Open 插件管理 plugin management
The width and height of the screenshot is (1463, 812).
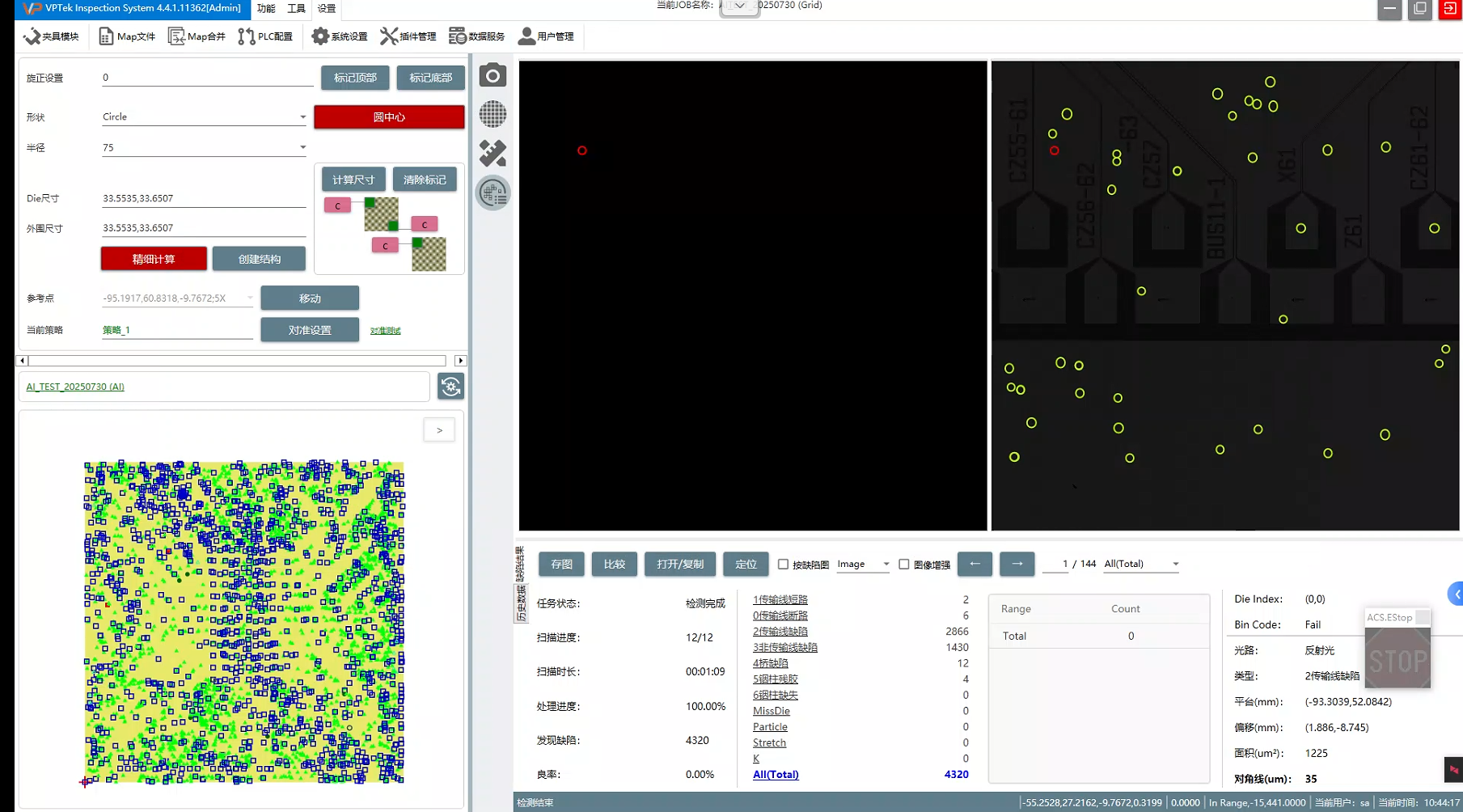(x=408, y=36)
